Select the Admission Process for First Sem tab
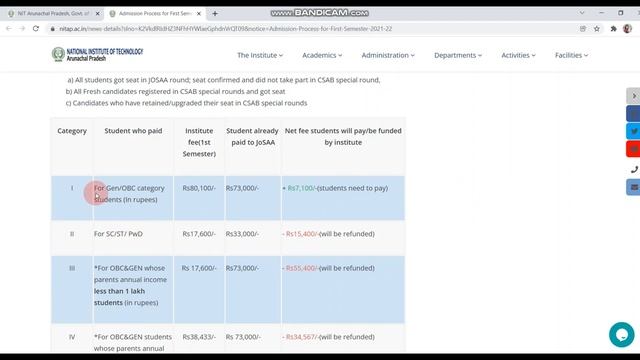This screenshot has height=360, width=640. [155, 13]
